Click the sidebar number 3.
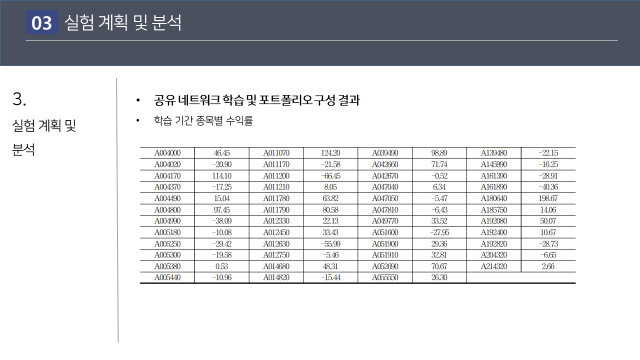 point(19,99)
